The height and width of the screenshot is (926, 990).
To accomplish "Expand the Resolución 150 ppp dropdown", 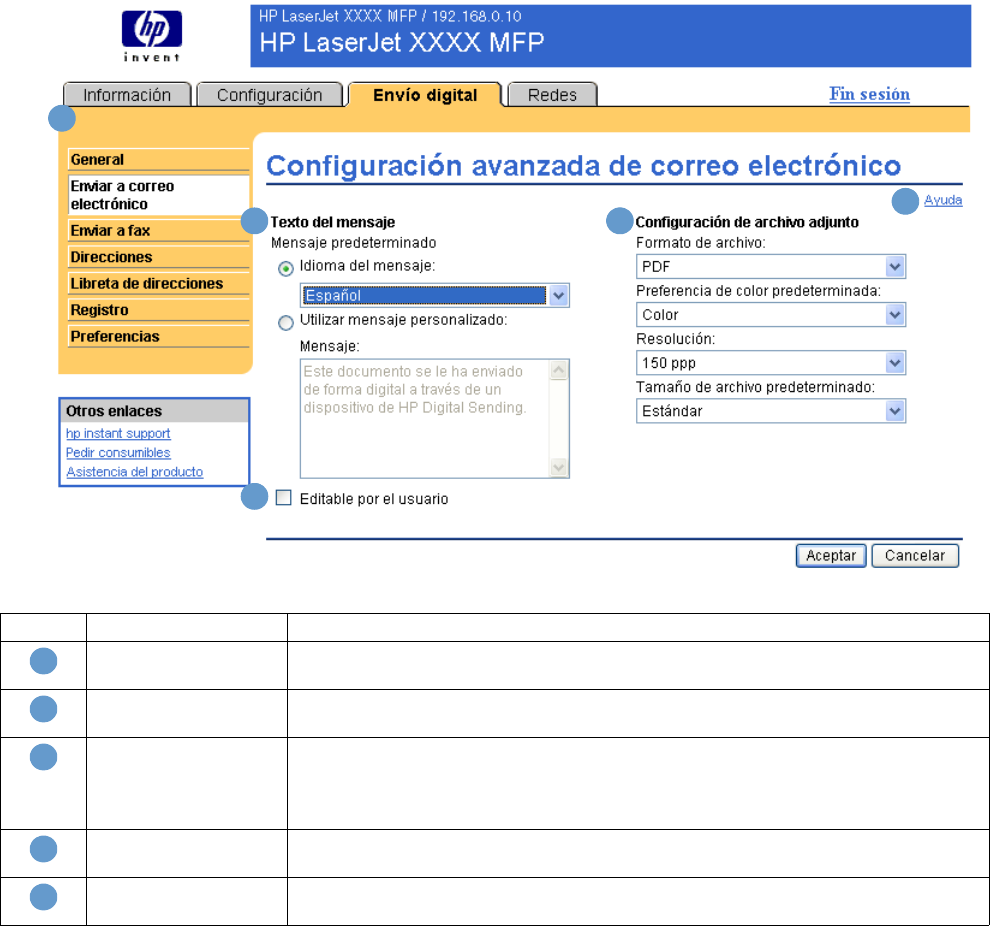I will [771, 362].
